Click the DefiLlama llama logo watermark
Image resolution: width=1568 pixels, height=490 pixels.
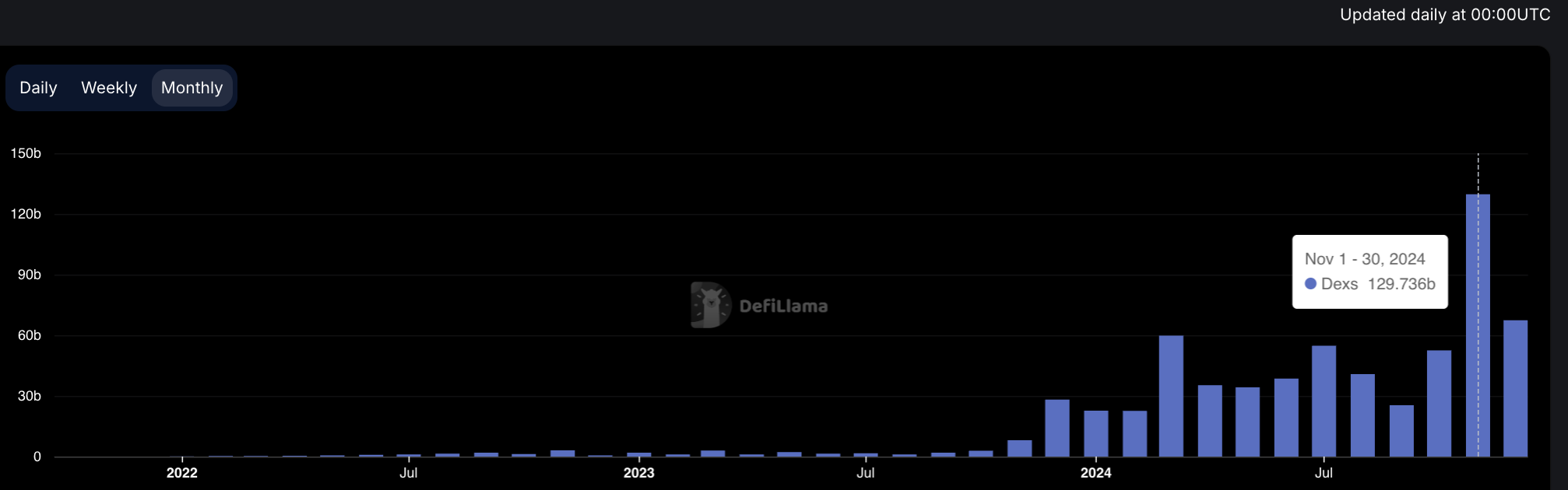click(x=710, y=305)
